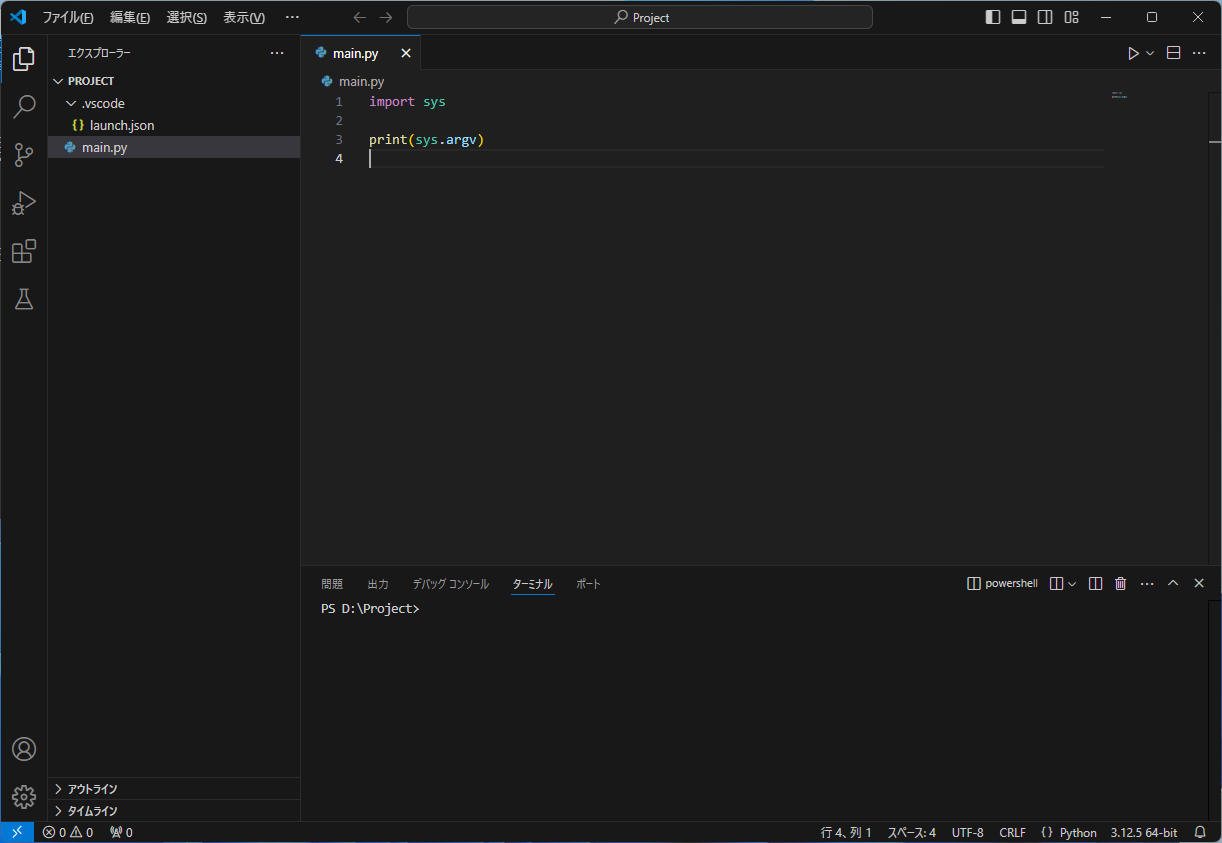
Task: Toggle the primary sidebar visibility
Action: [x=991, y=17]
